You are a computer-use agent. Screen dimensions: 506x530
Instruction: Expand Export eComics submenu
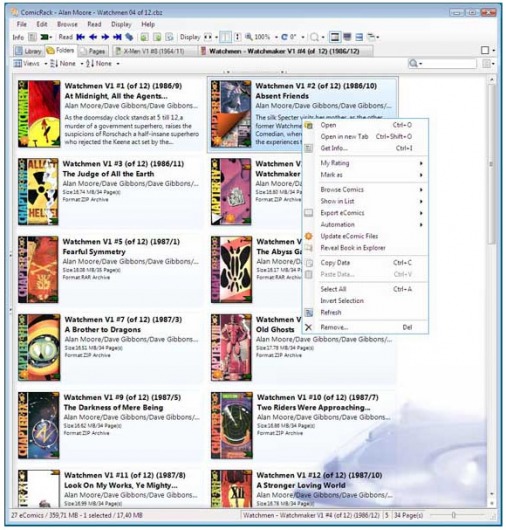point(366,213)
